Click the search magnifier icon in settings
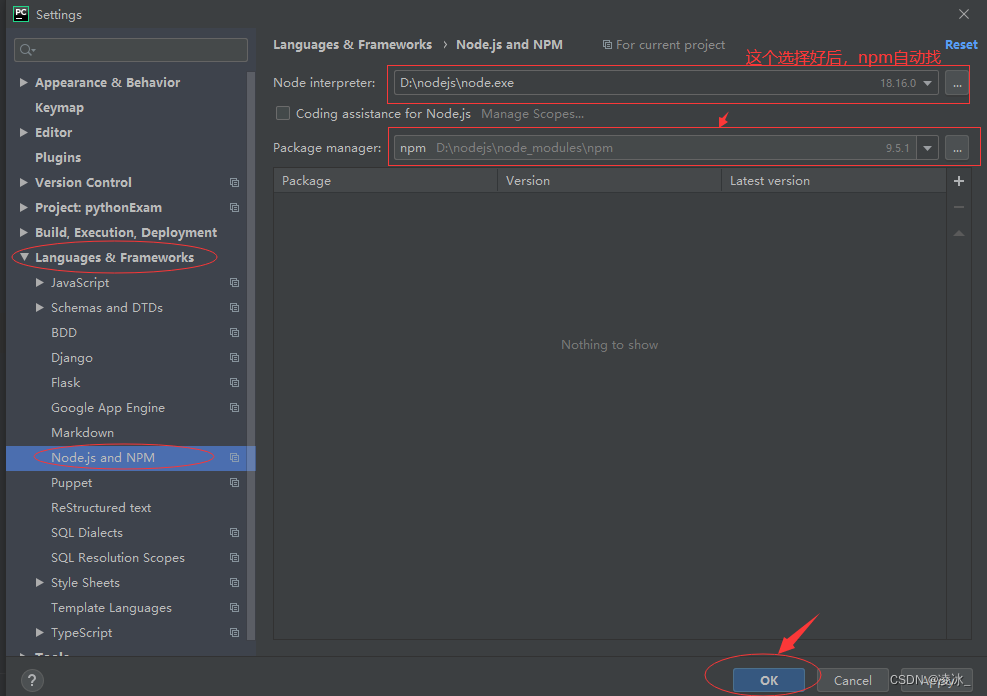The width and height of the screenshot is (987, 696). [27, 50]
